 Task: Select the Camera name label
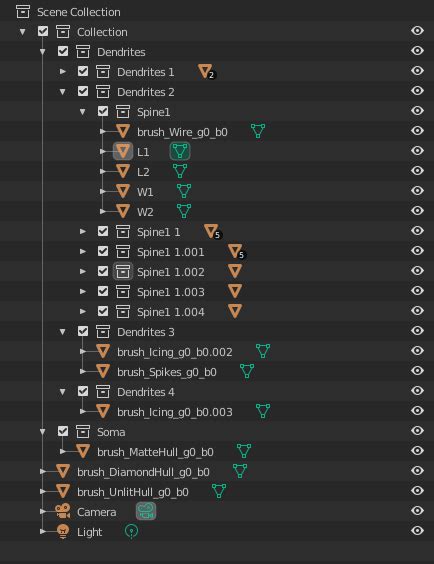[x=96, y=512]
